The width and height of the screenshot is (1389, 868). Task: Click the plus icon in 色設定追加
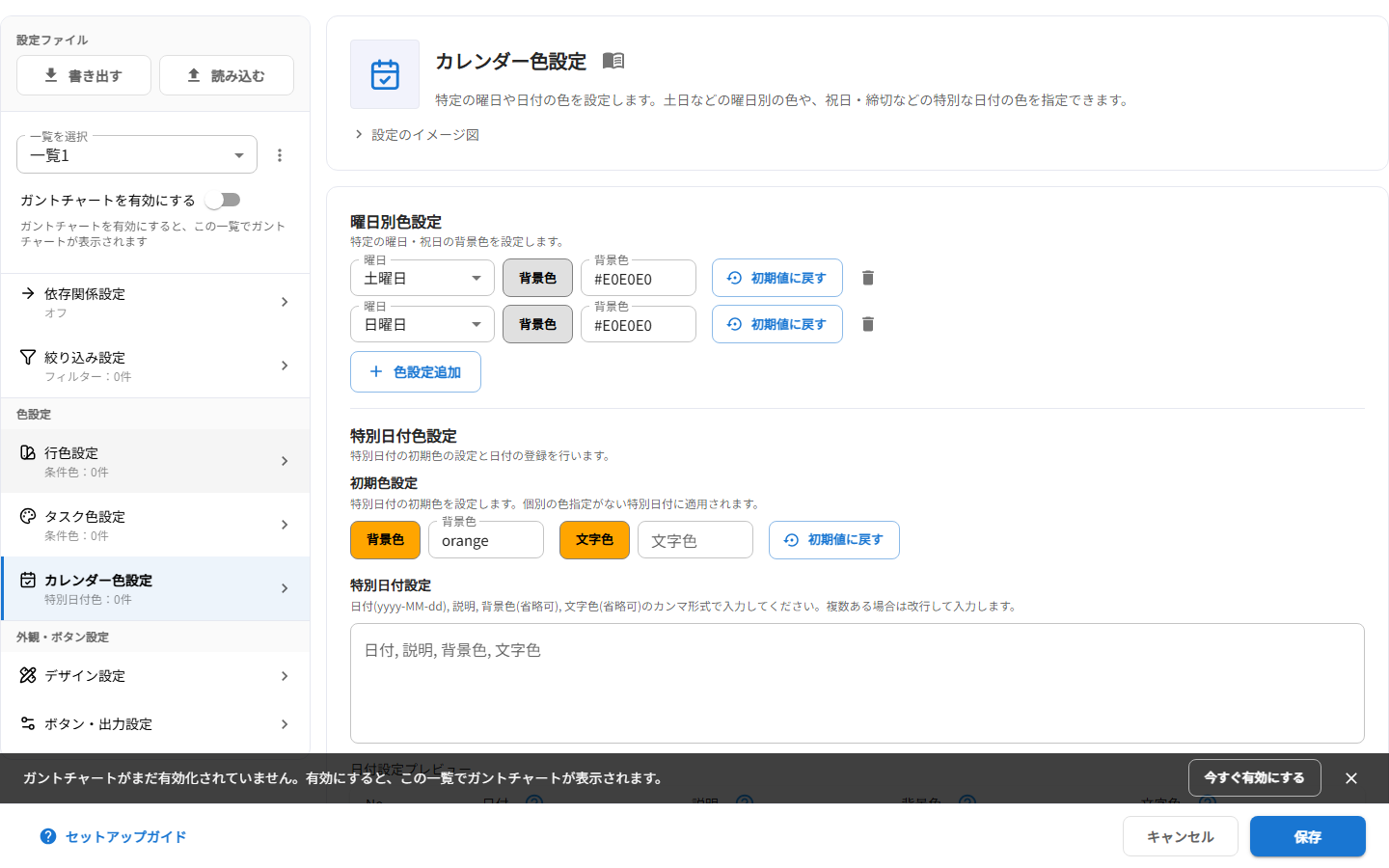[376, 371]
